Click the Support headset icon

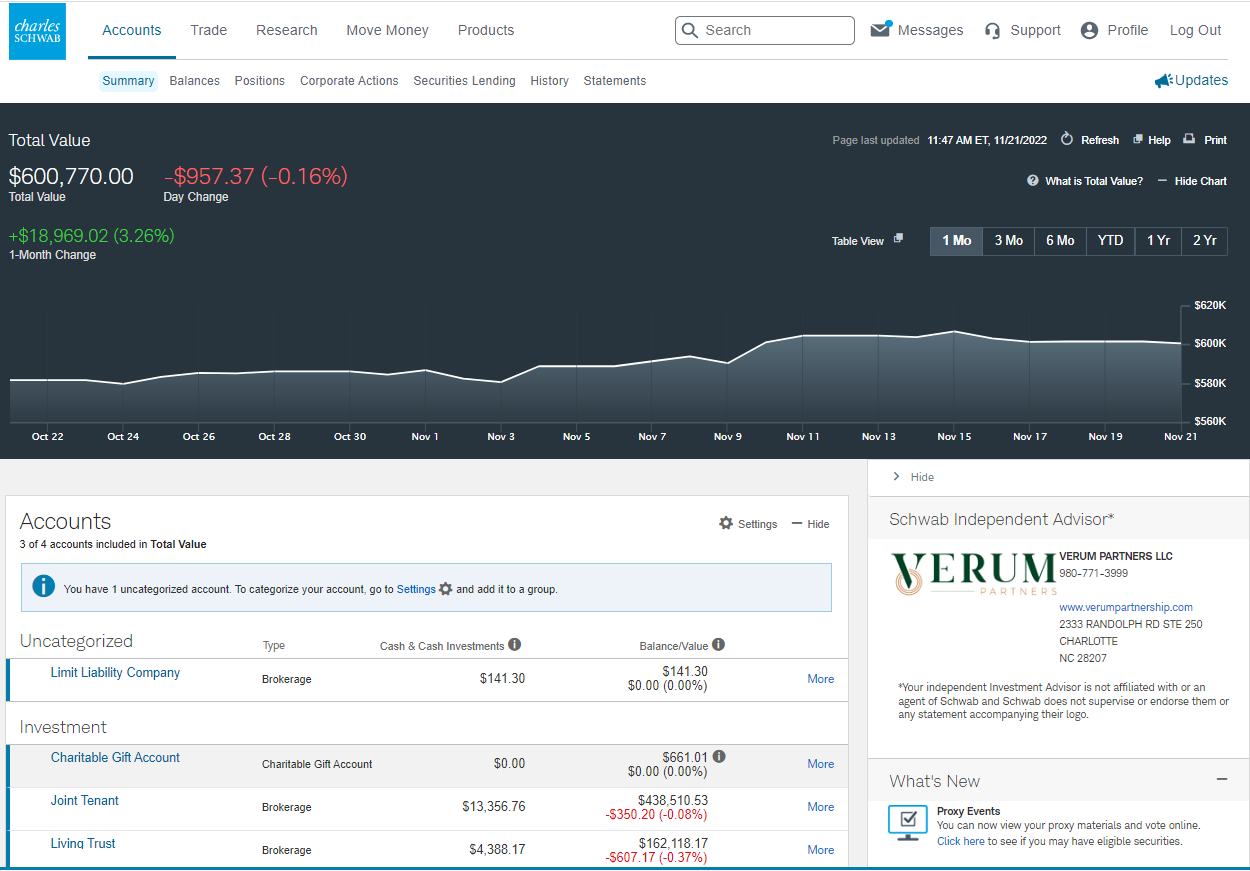992,31
